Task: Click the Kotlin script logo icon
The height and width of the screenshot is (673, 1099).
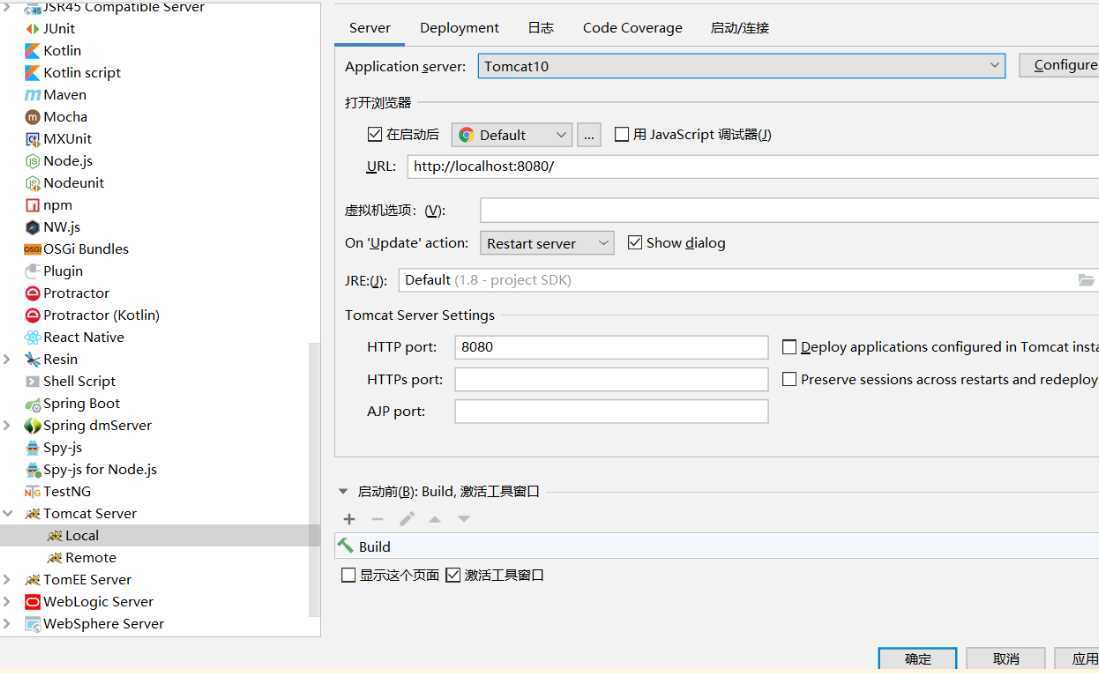Action: coord(32,73)
